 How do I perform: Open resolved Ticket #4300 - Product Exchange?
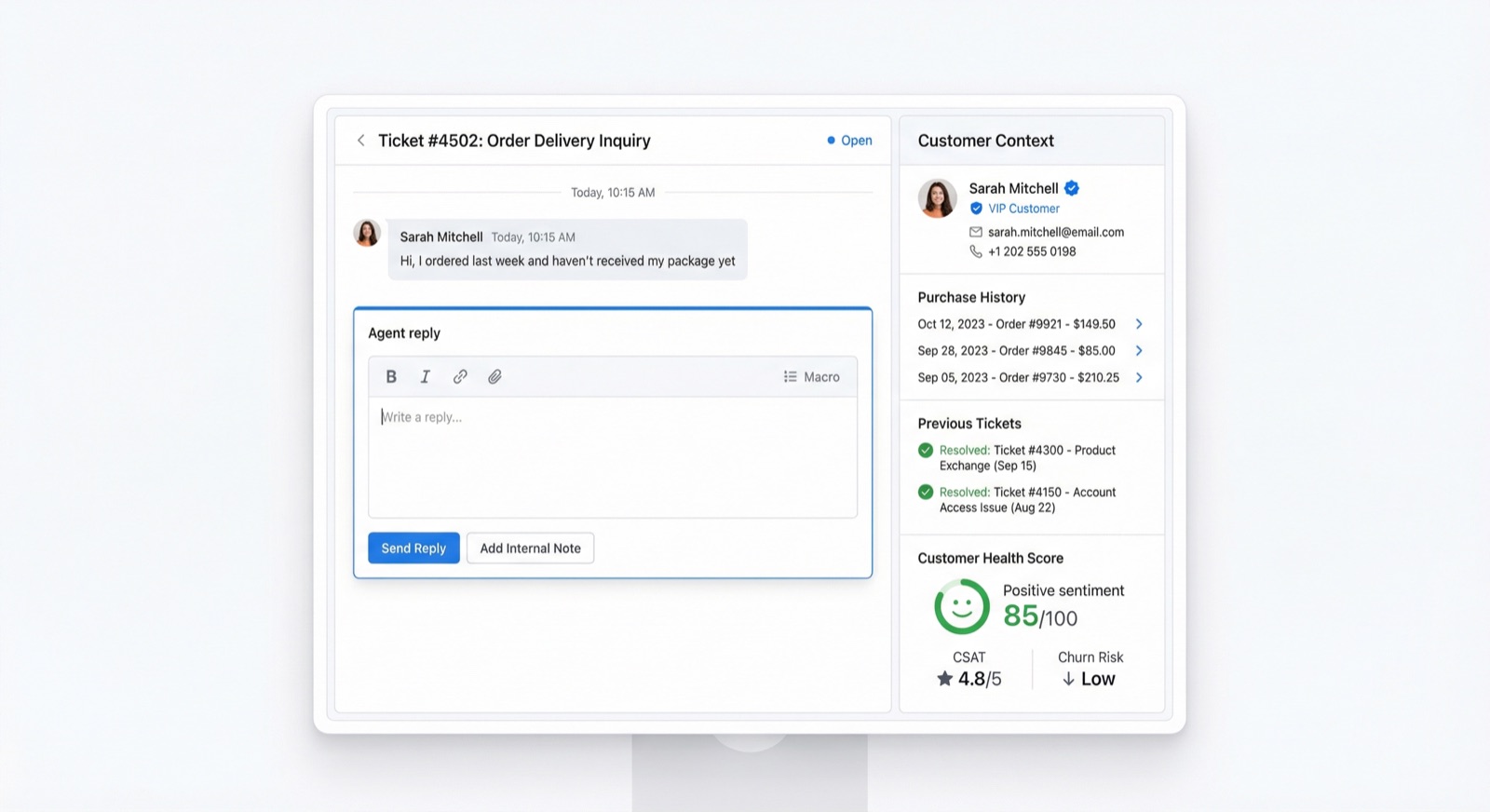click(1027, 458)
